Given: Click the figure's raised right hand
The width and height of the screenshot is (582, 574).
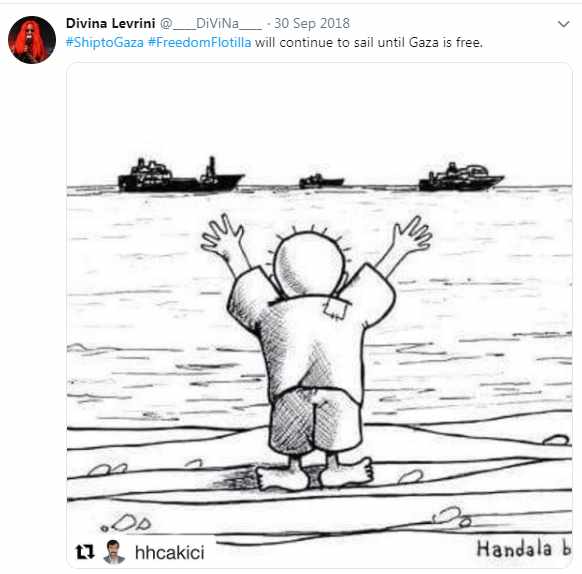Looking at the screenshot, I should point(412,237).
